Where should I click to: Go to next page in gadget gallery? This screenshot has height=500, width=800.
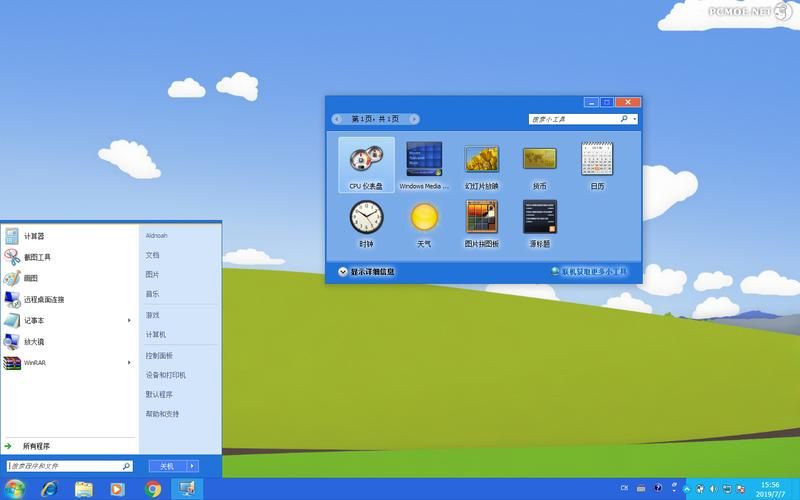414,119
